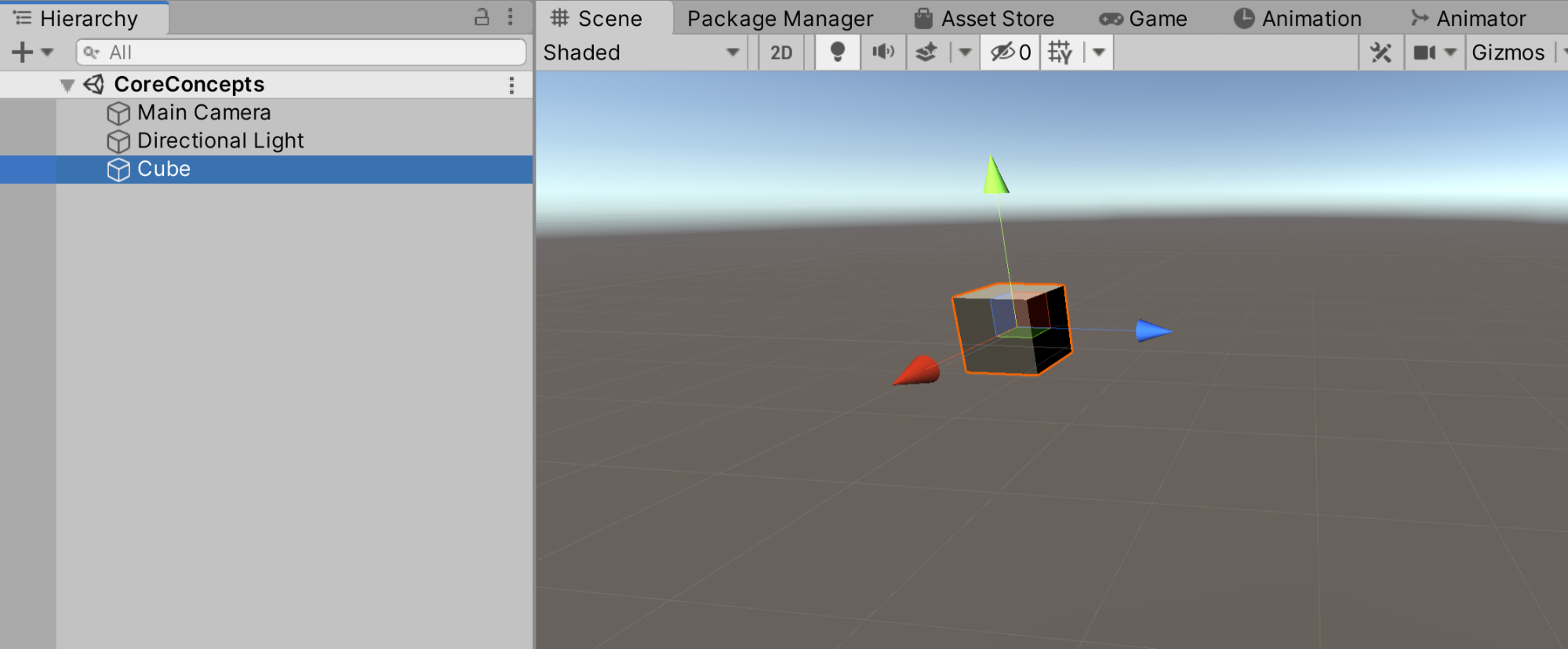1568x649 pixels.
Task: Toggle the Gizmos button
Action: tap(1508, 53)
